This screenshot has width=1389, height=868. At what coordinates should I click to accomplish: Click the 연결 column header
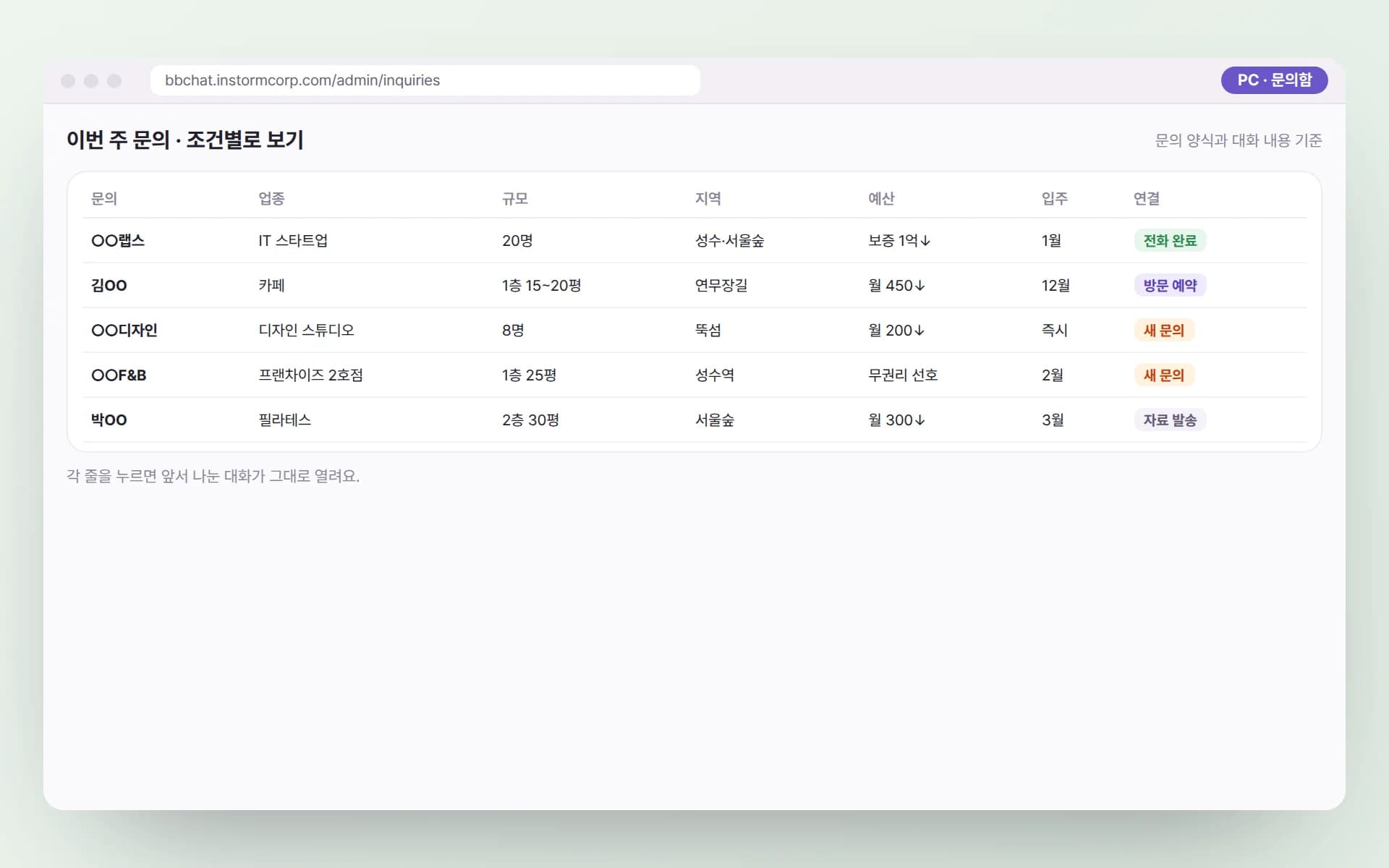click(1147, 198)
